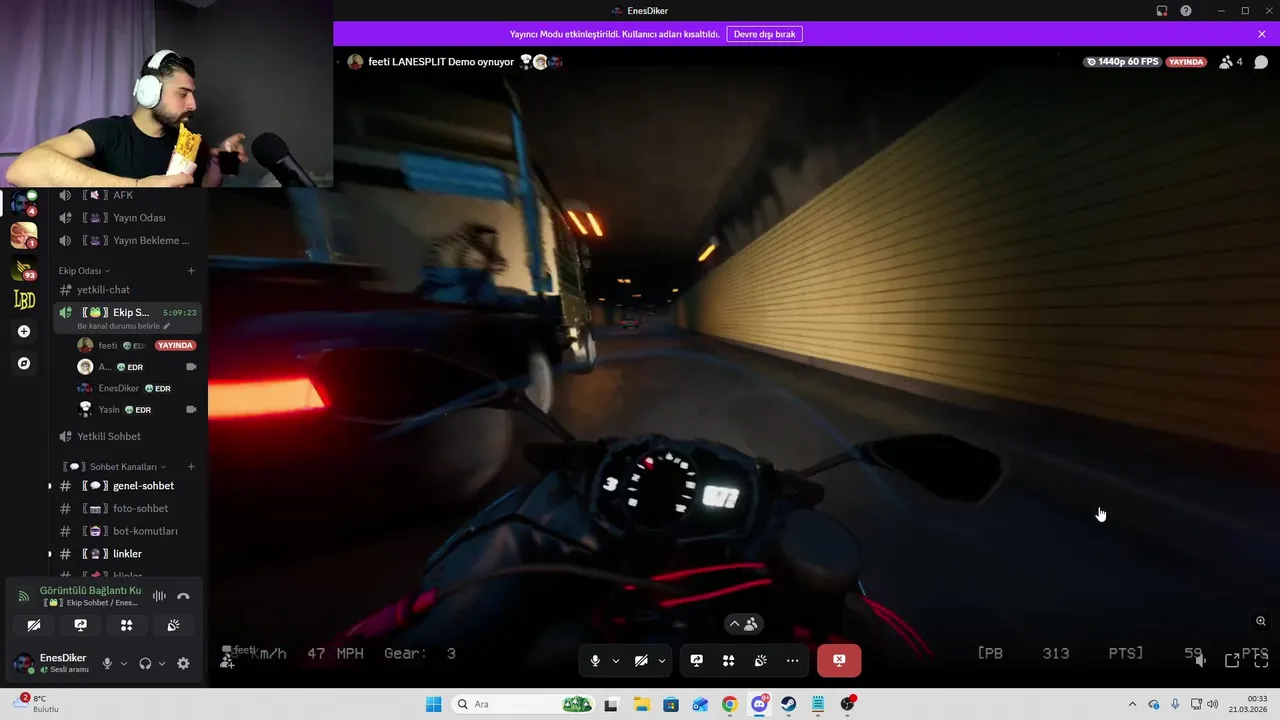Mute microphone in the stream control bar
Viewport: 1280px width, 720px height.
coord(595,661)
